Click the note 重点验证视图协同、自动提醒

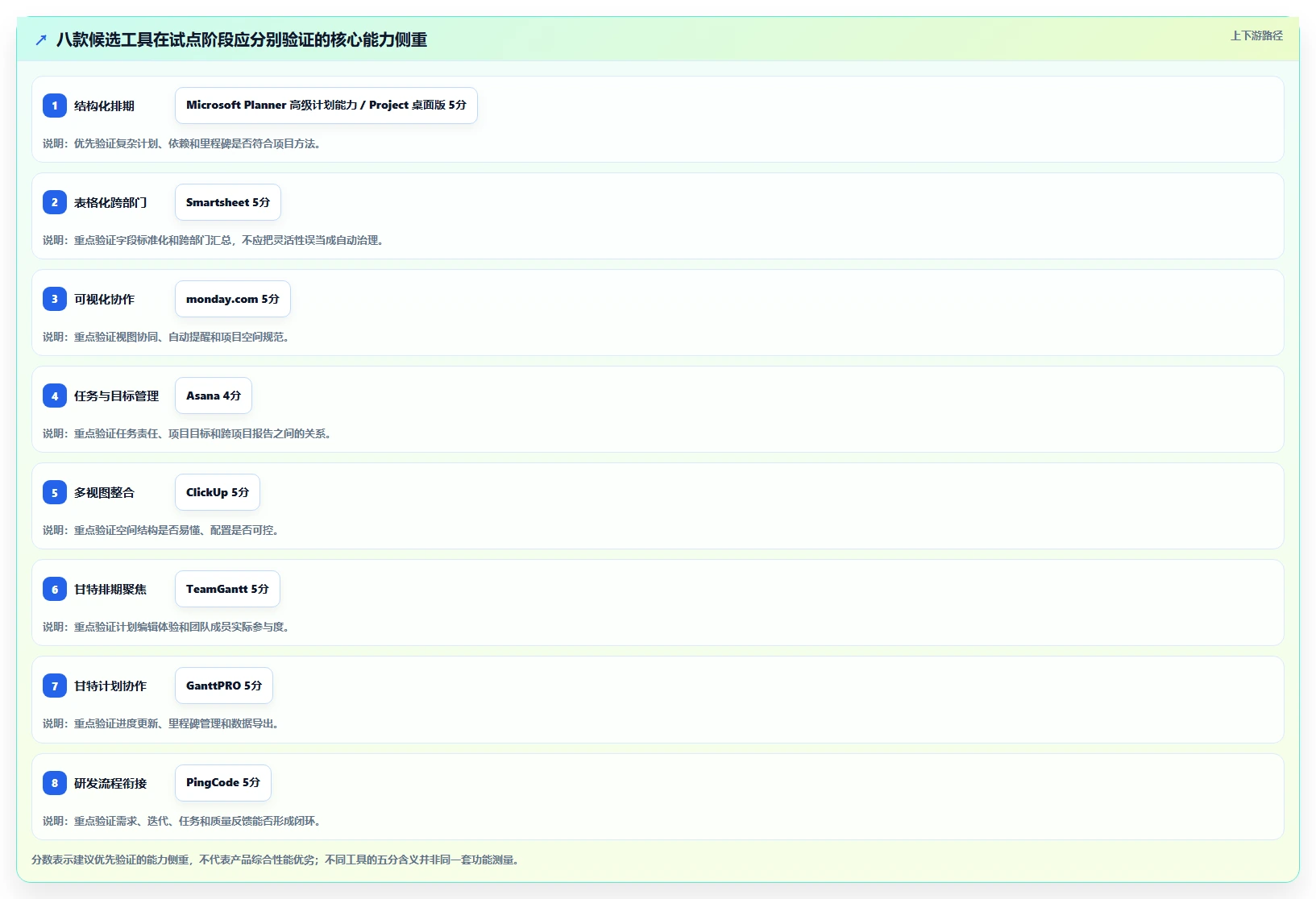tap(168, 337)
